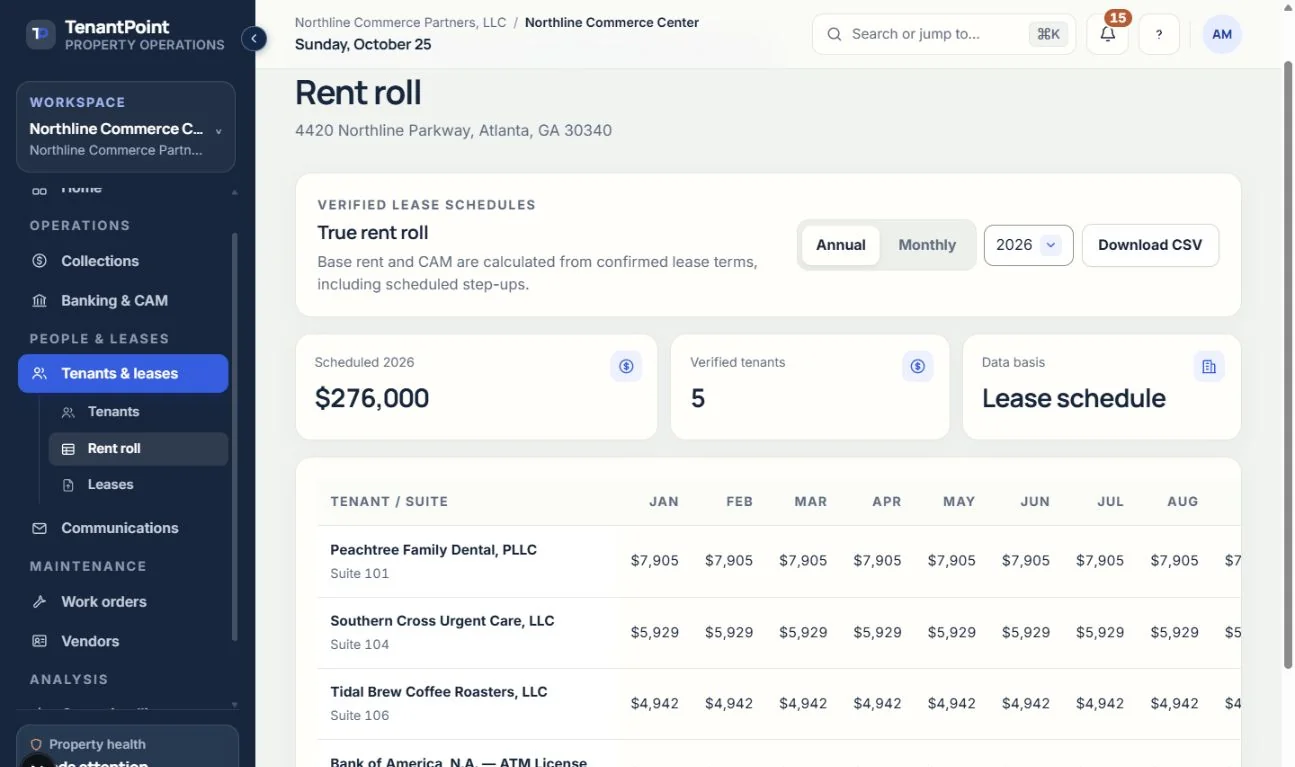1295x767 pixels.
Task: Open the Property health card
Action: click(x=127, y=746)
